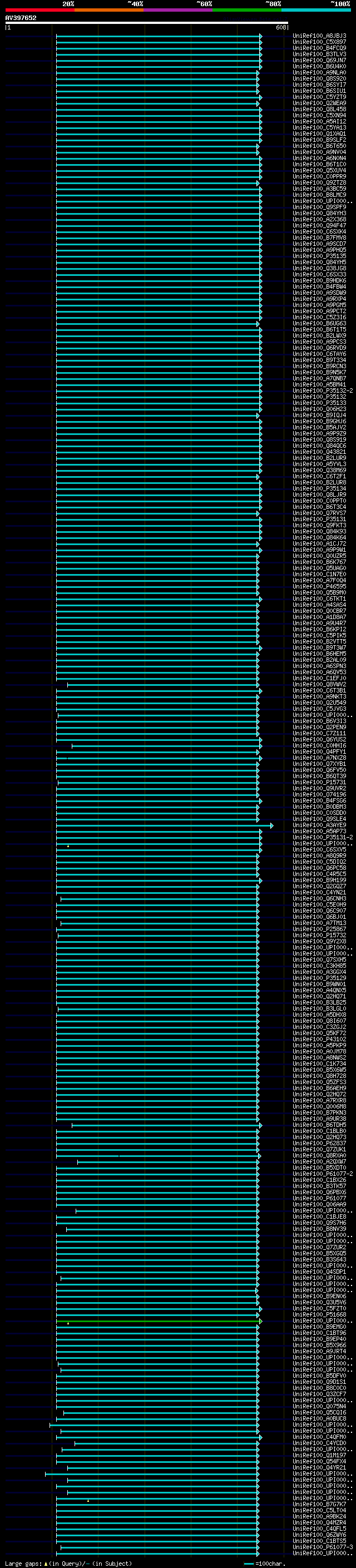Select the AV397652 query label
The image size is (356, 1568).
tap(21, 18)
